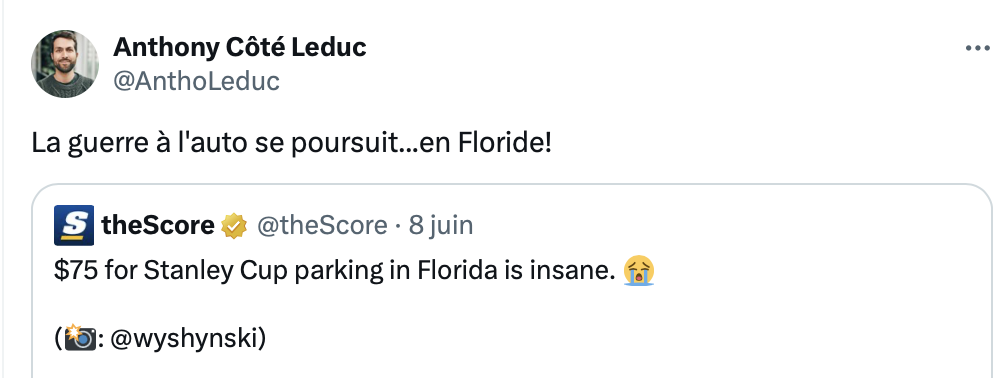Click Anthony Côté Leduc's profile photo
Viewport: 998px width, 378px height.
click(x=65, y=64)
